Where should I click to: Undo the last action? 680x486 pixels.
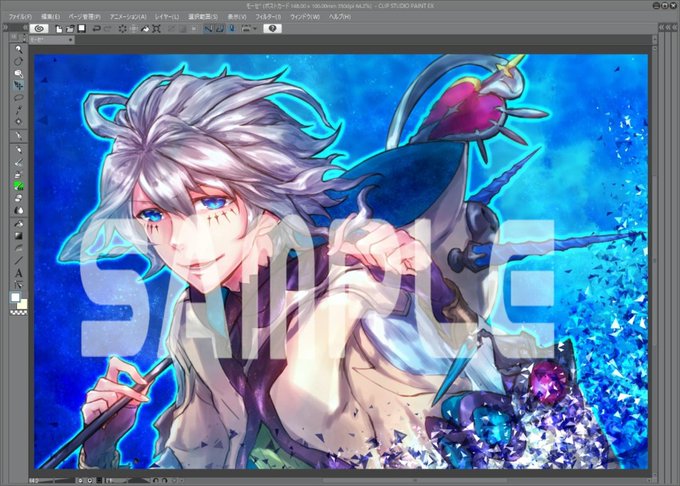tap(96, 29)
